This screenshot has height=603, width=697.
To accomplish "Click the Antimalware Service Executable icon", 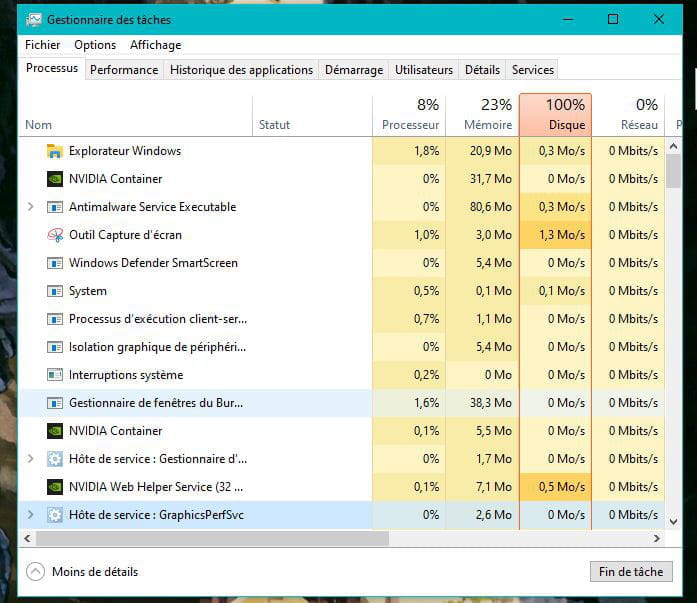I will [x=55, y=207].
